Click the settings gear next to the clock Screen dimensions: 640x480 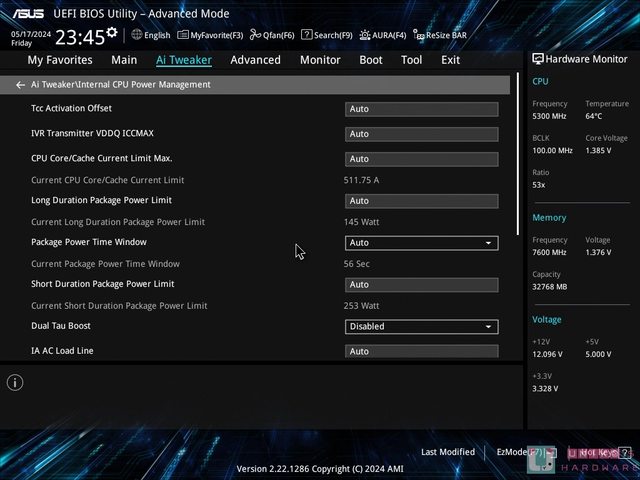point(112,33)
